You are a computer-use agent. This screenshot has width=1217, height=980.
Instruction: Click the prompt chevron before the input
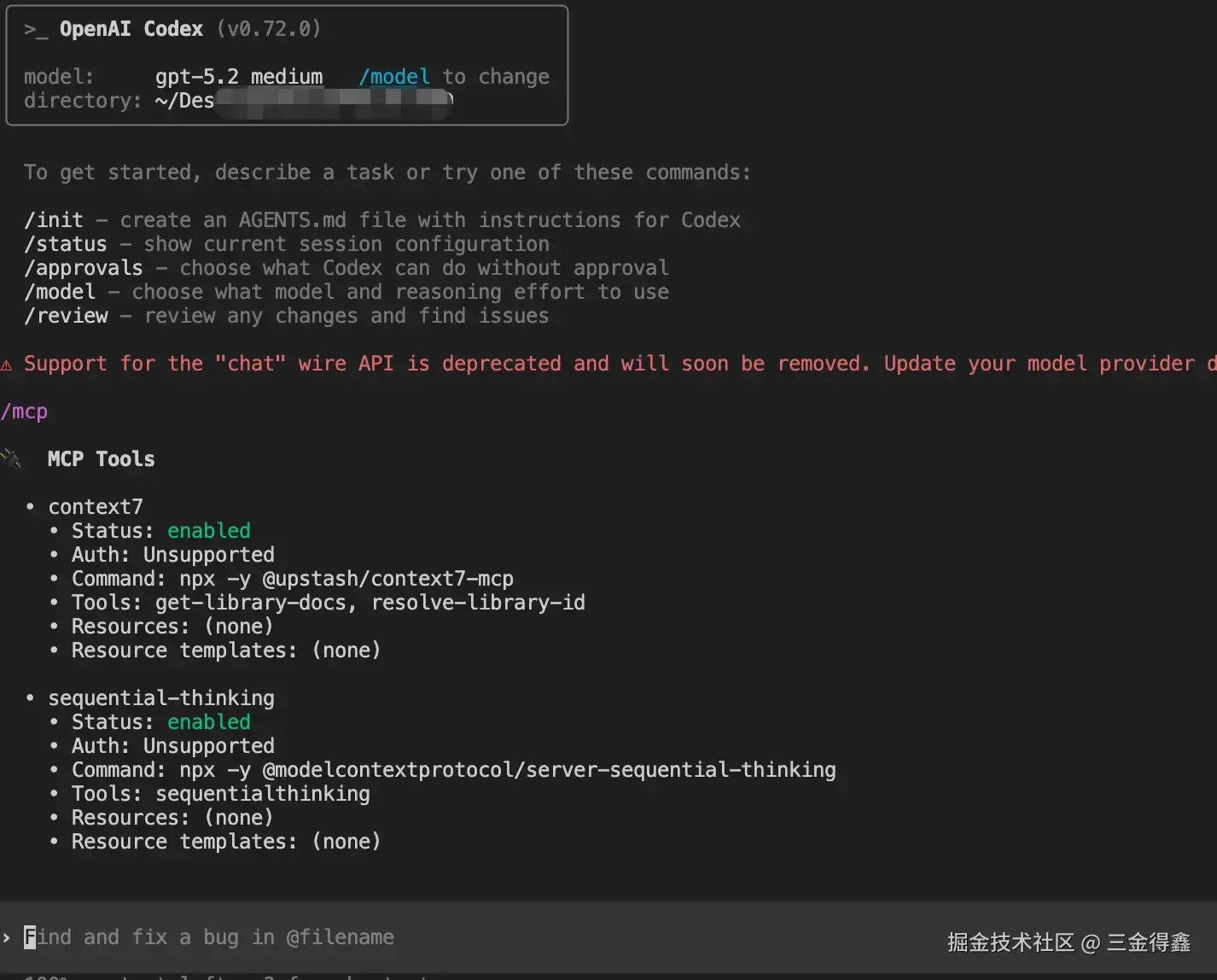coord(7,937)
